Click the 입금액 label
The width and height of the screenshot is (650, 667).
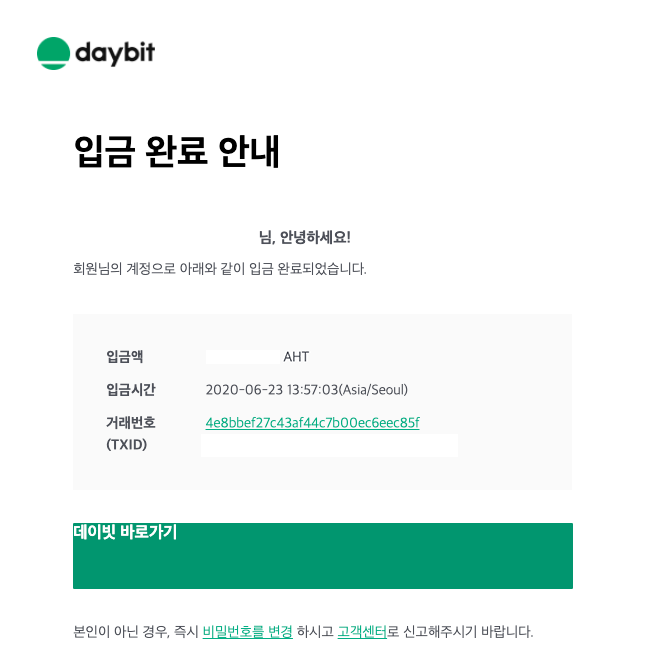tap(125, 356)
